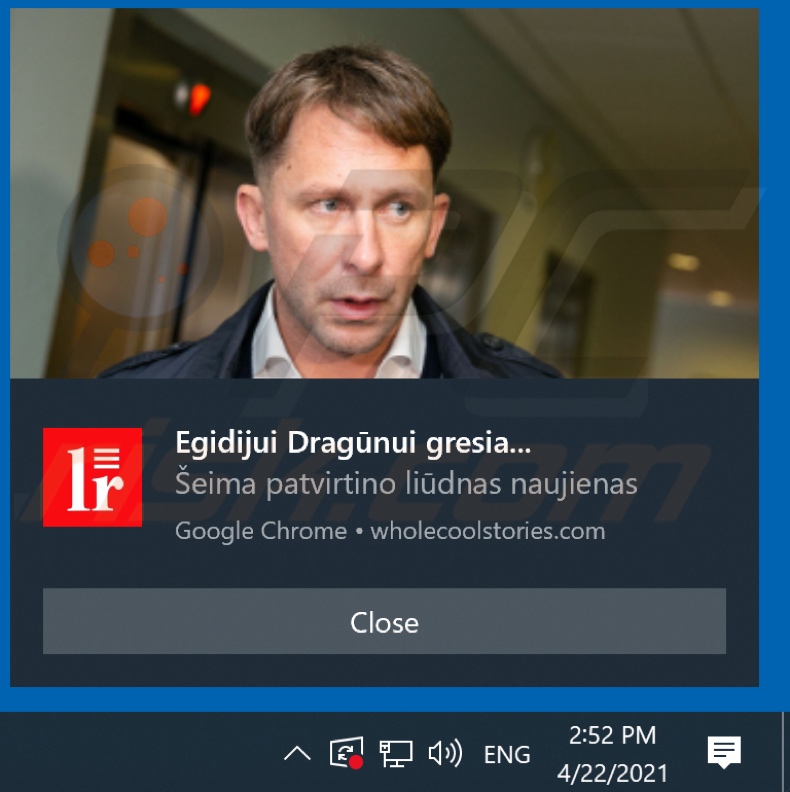Click the red dot badge on sync icon

tap(356, 762)
